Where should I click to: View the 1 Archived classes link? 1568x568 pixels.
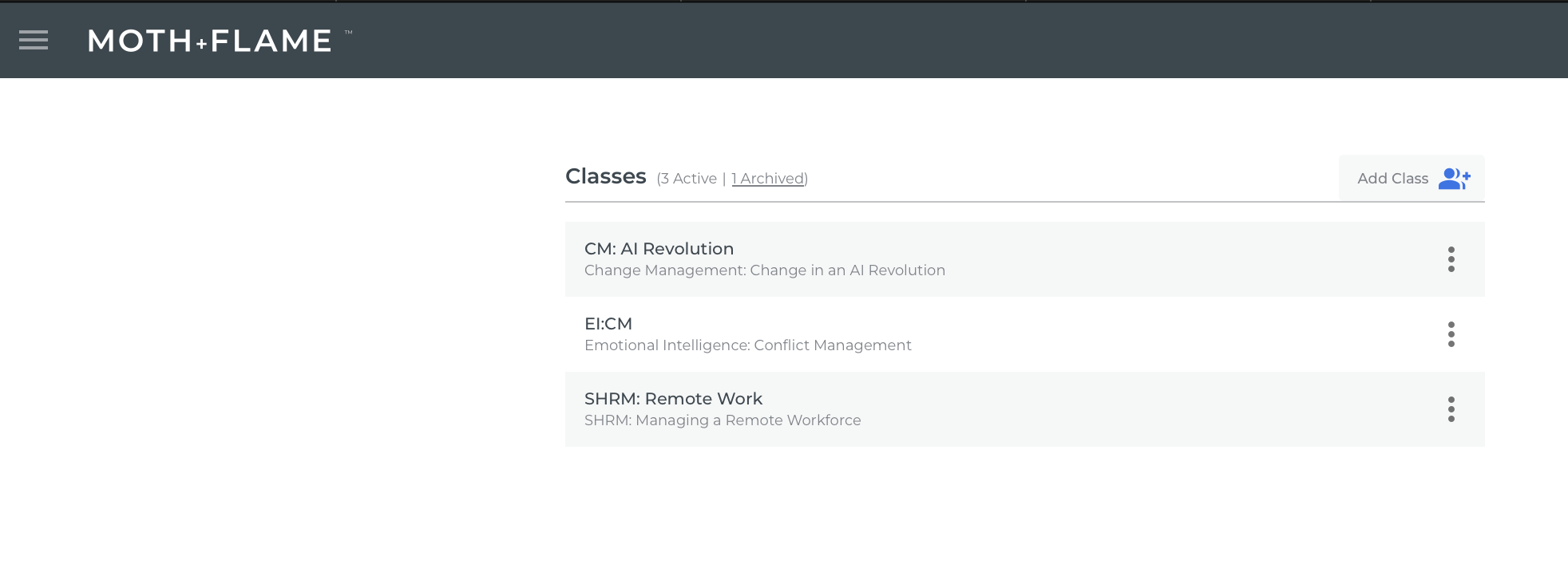tap(767, 179)
